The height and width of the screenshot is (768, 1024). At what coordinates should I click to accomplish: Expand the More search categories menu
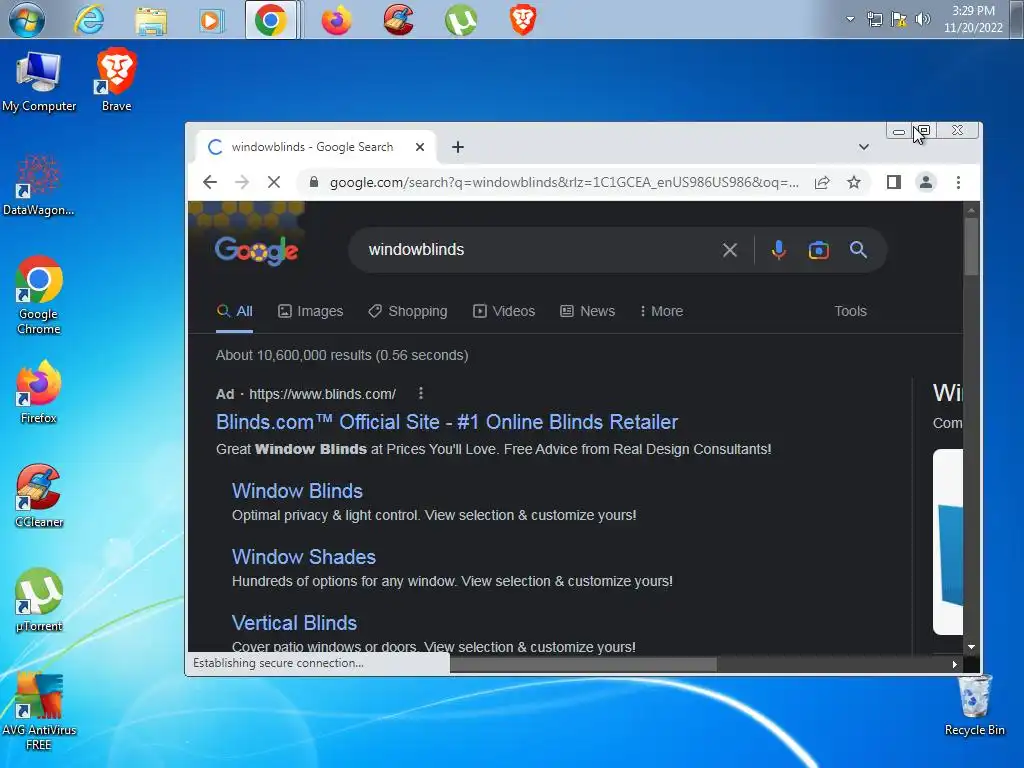pos(662,311)
